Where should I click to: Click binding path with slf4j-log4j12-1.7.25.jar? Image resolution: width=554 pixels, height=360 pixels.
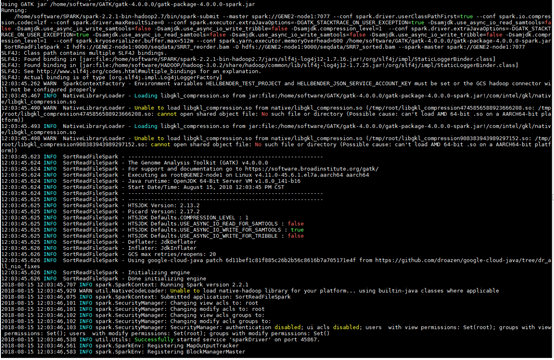pos(299,65)
